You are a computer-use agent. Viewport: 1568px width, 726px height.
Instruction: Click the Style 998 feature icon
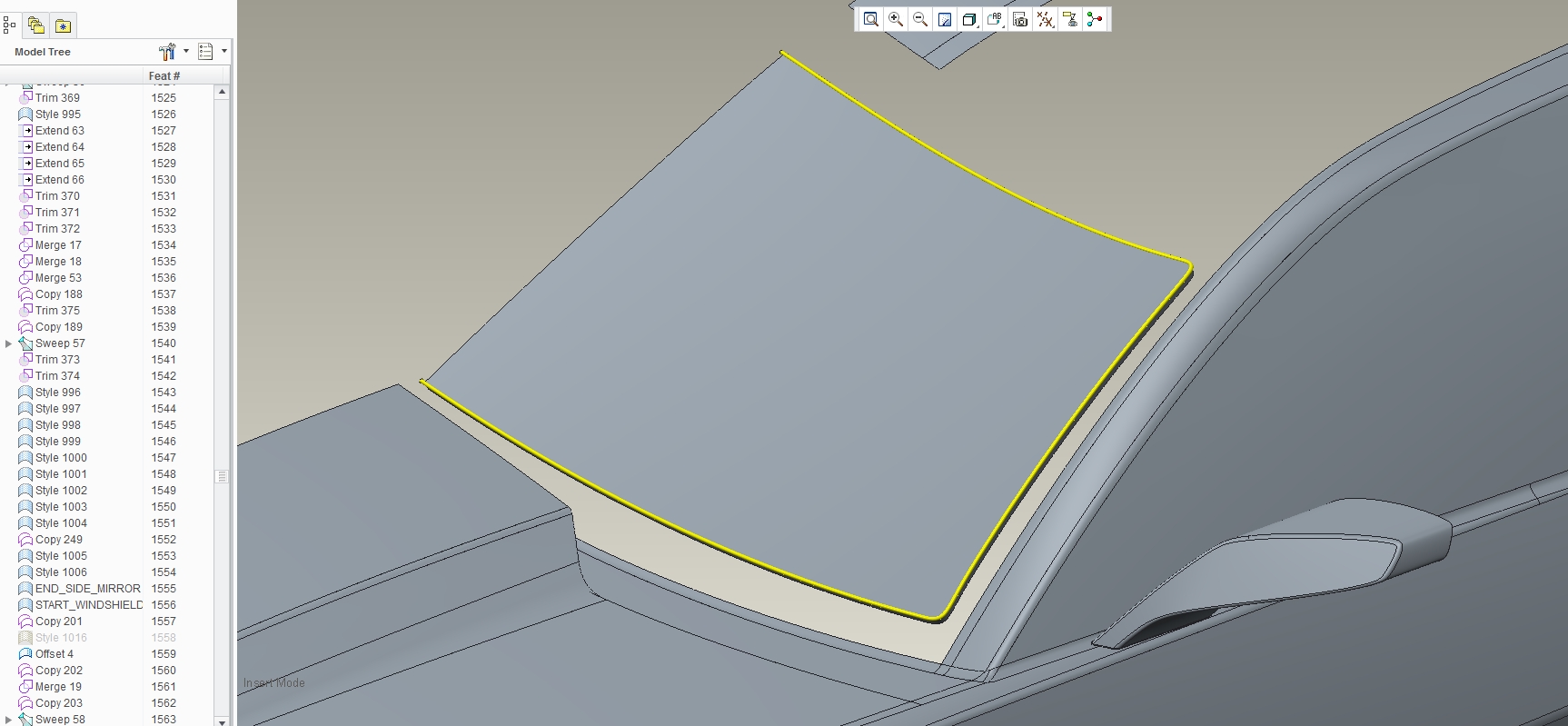[x=25, y=425]
